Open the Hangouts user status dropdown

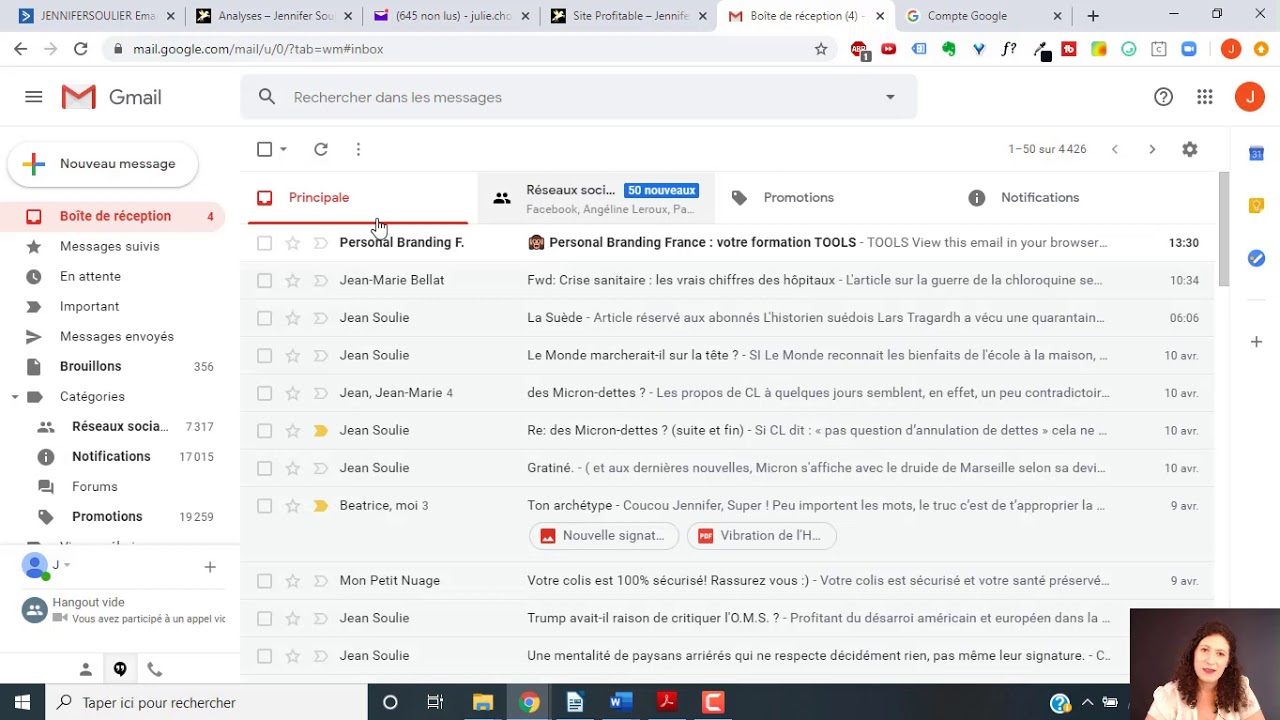pos(67,565)
